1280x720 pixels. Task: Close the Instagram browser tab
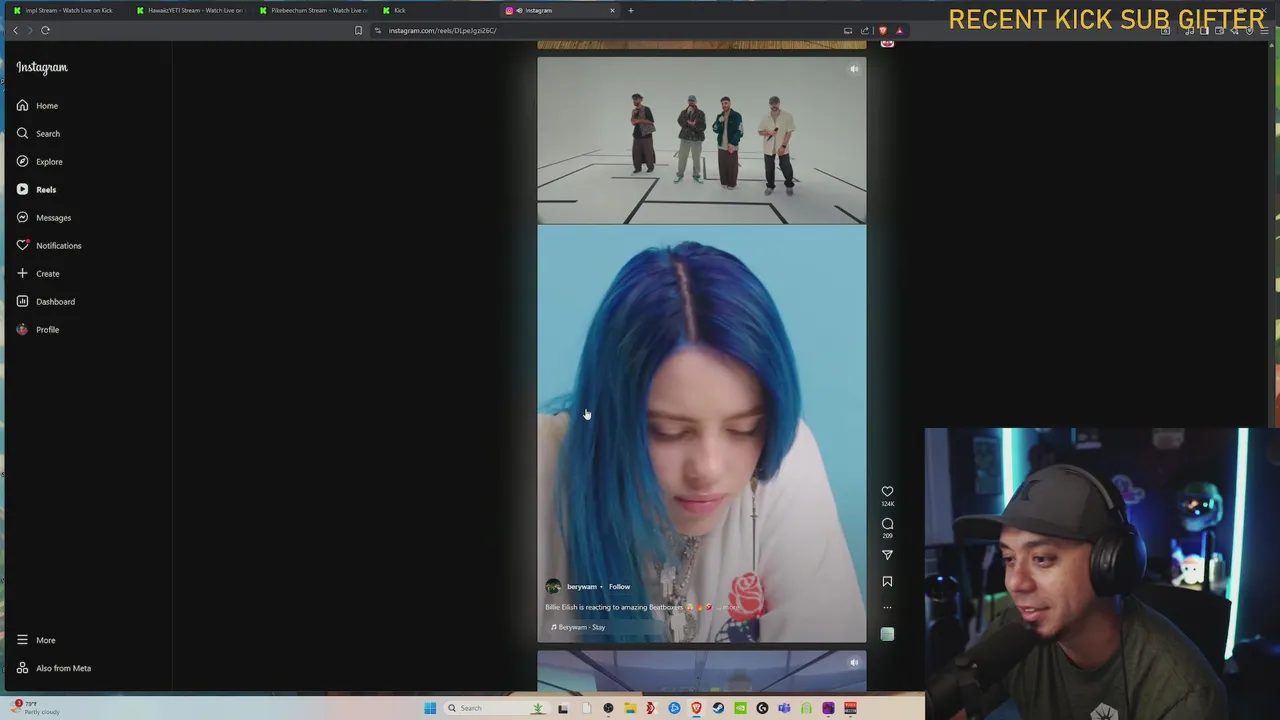pyautogui.click(x=612, y=10)
